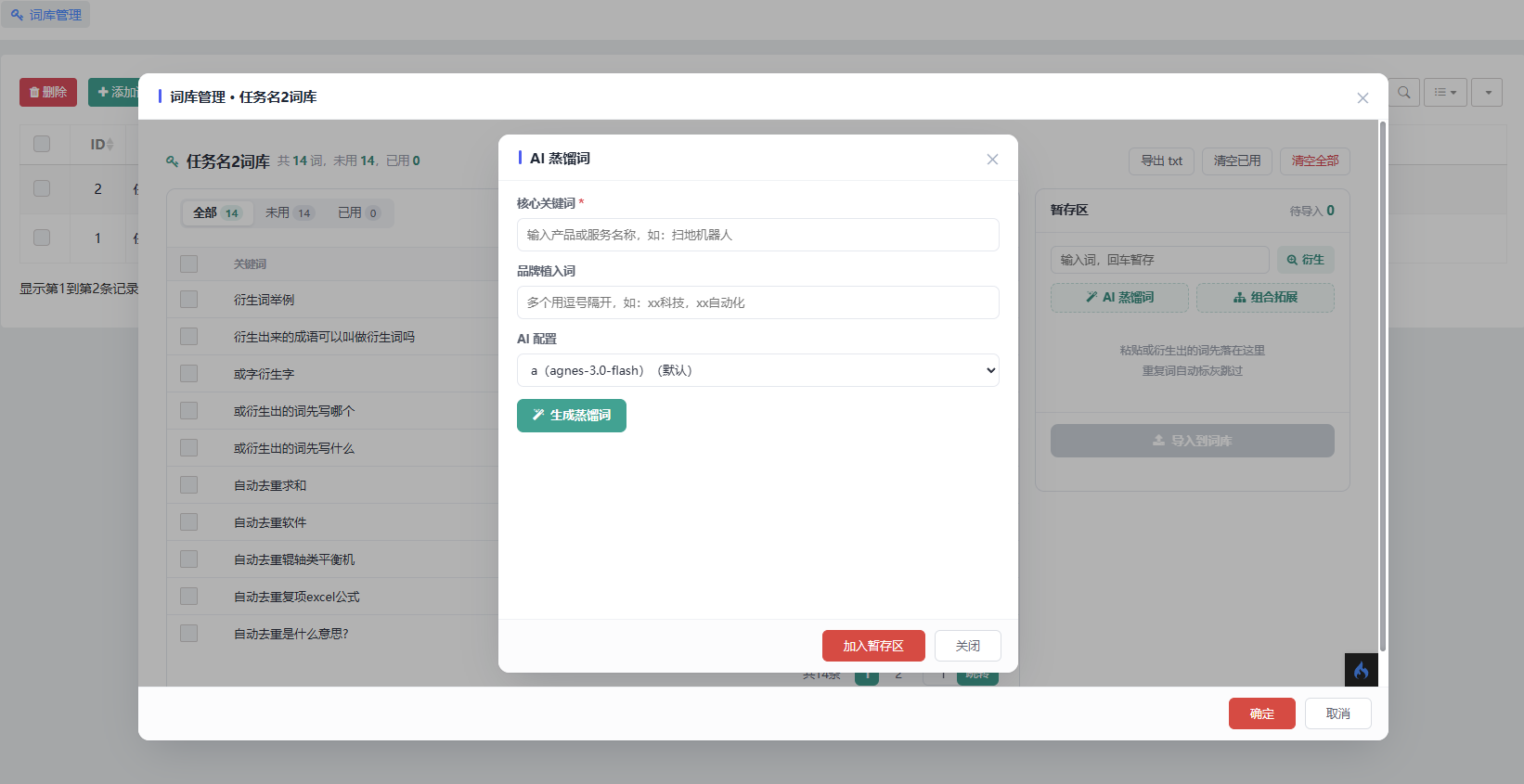Open AI 蒸馏词 from the 暂存区 panel
Viewport: 1524px width, 784px height.
click(x=1119, y=298)
